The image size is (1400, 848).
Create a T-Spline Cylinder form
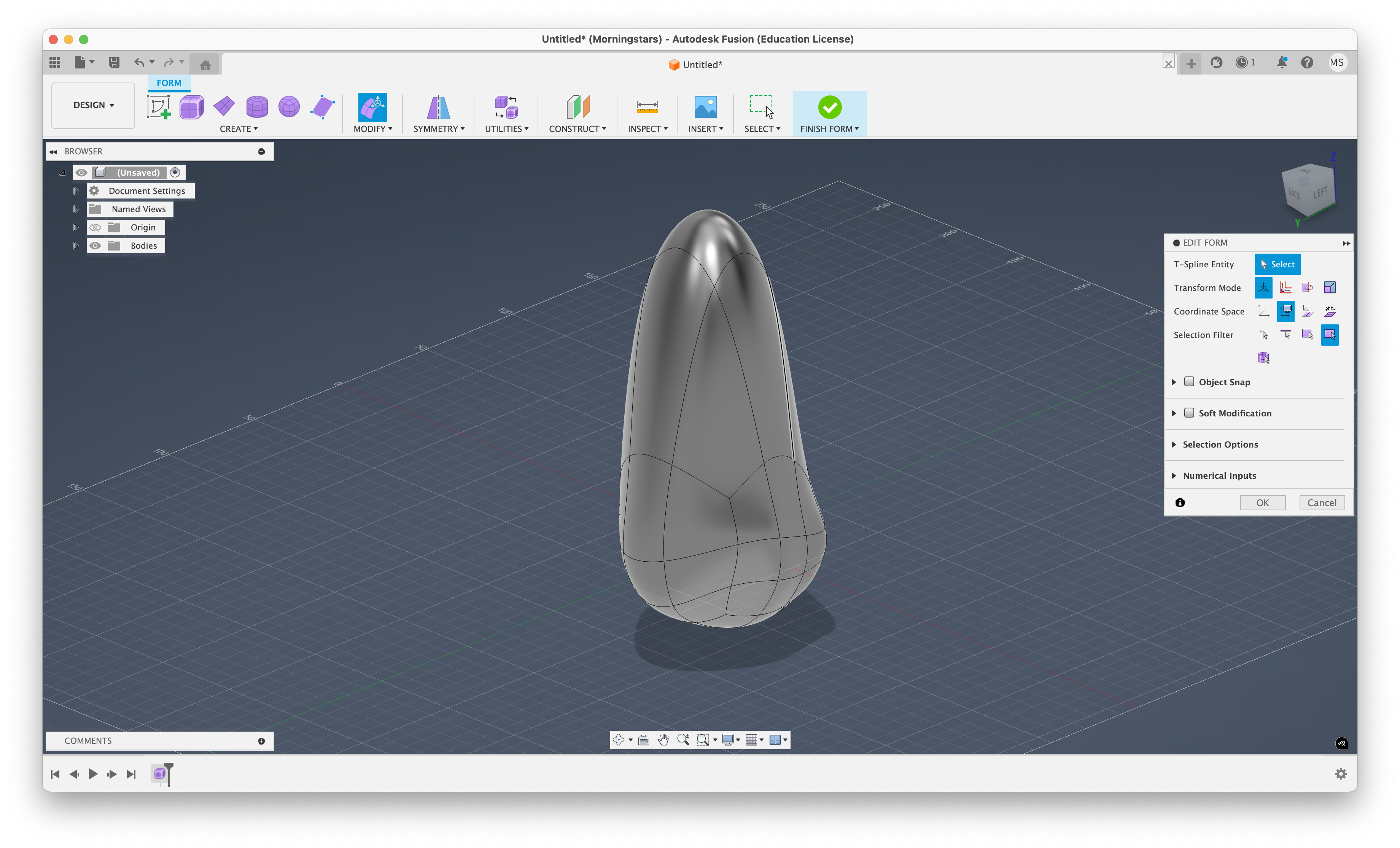257,107
